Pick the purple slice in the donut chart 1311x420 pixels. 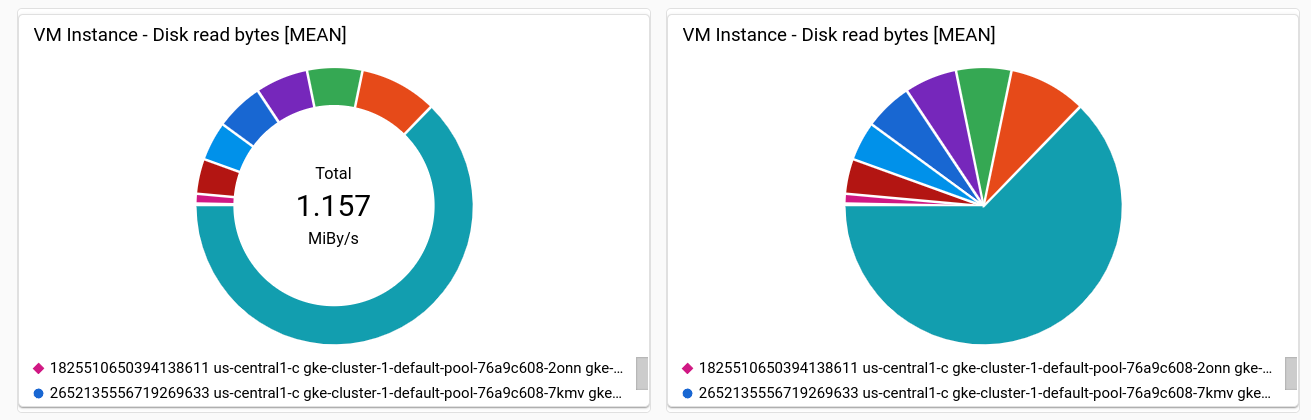pos(286,98)
